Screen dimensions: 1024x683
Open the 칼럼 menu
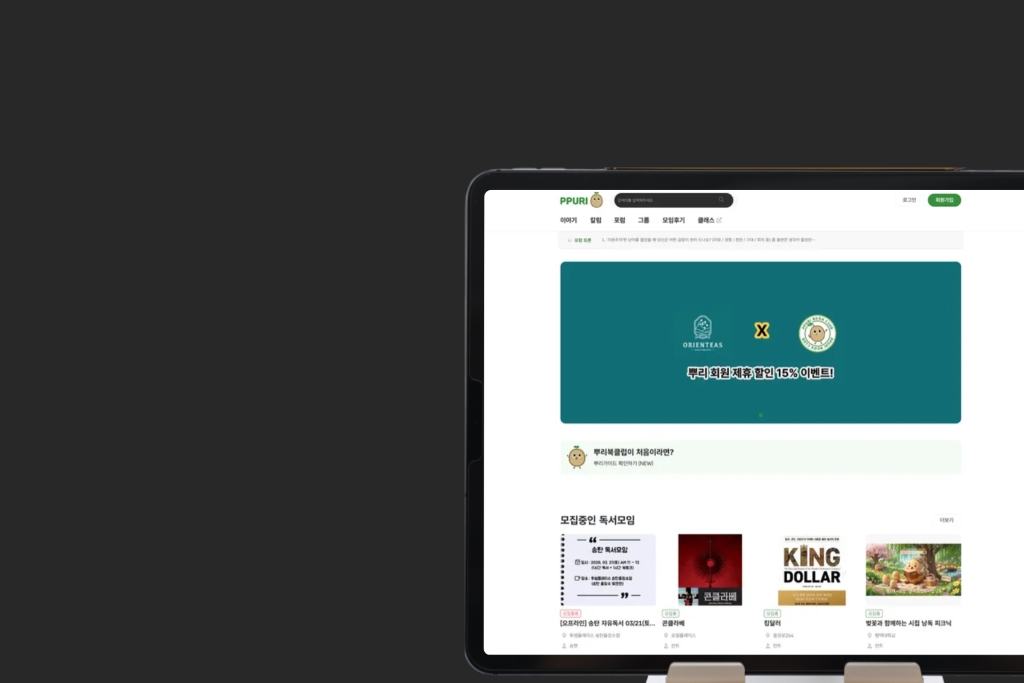point(596,220)
